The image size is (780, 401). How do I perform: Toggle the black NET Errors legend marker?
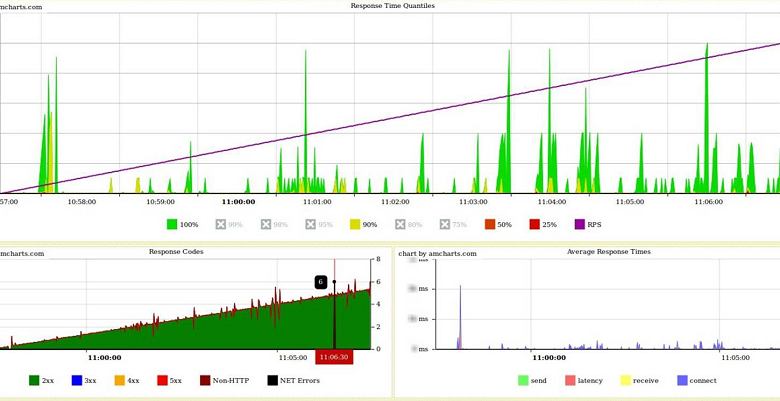[272, 380]
